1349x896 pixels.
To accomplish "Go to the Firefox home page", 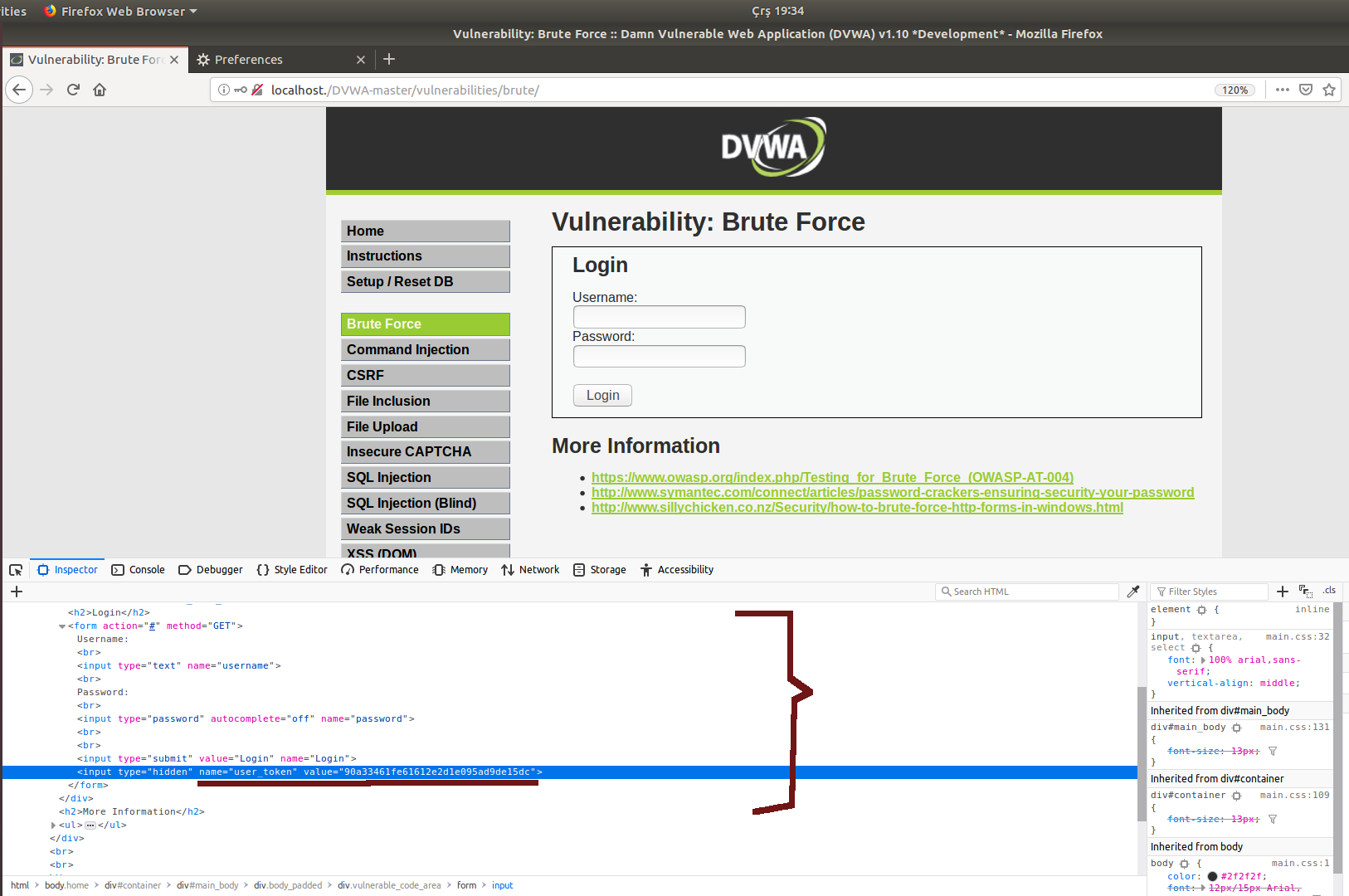I will point(100,90).
